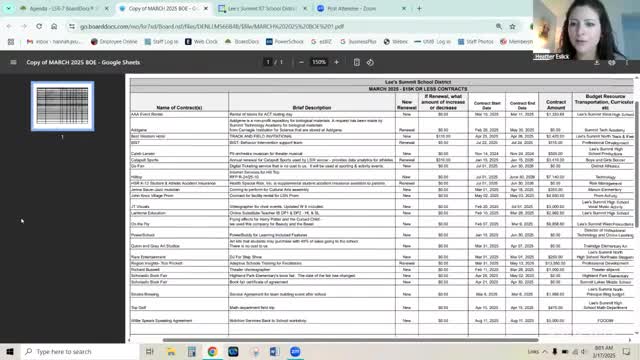The image size is (640, 360).
Task: Click the 'AAA Event Rental' row name
Action: coord(147,115)
